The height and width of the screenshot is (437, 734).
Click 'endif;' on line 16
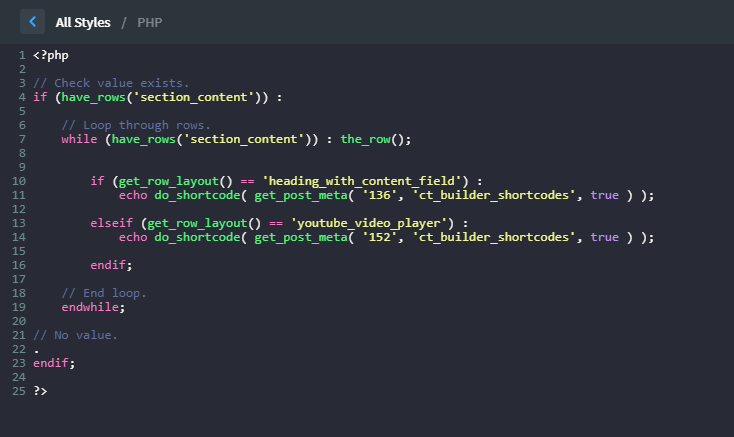point(111,265)
